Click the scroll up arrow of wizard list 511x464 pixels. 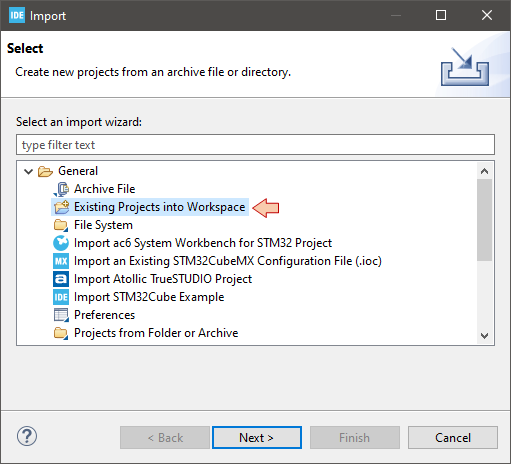click(484, 171)
